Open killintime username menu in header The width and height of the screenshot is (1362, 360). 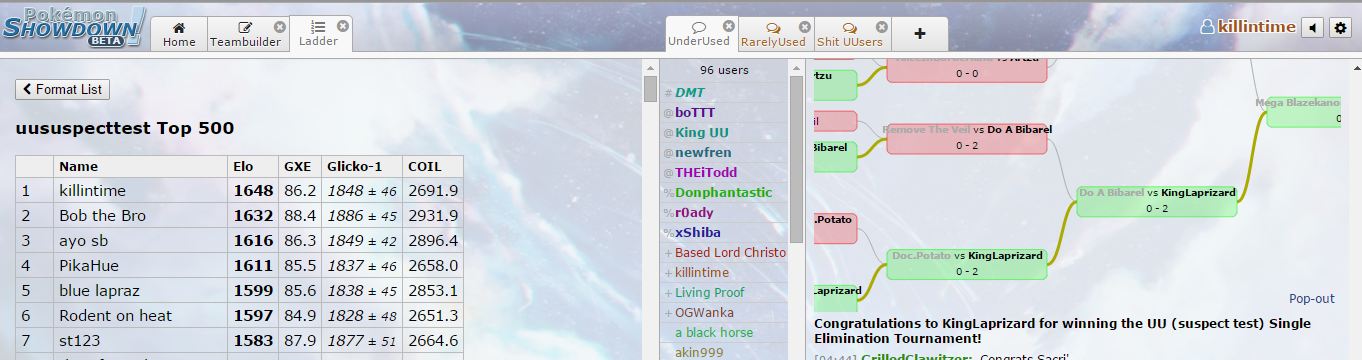[x=1247, y=27]
